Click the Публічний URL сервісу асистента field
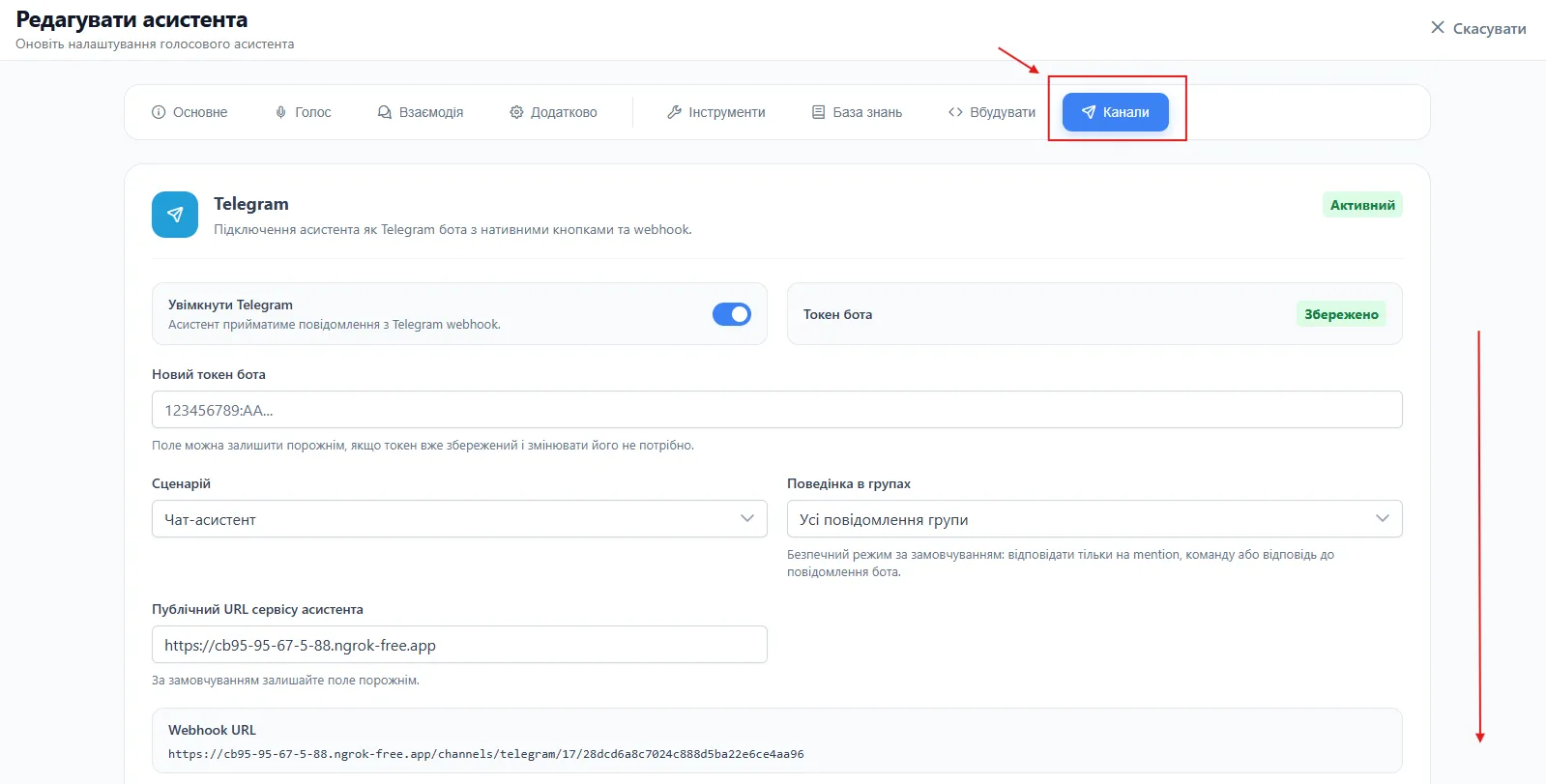The height and width of the screenshot is (784, 1546). pyautogui.click(x=459, y=645)
